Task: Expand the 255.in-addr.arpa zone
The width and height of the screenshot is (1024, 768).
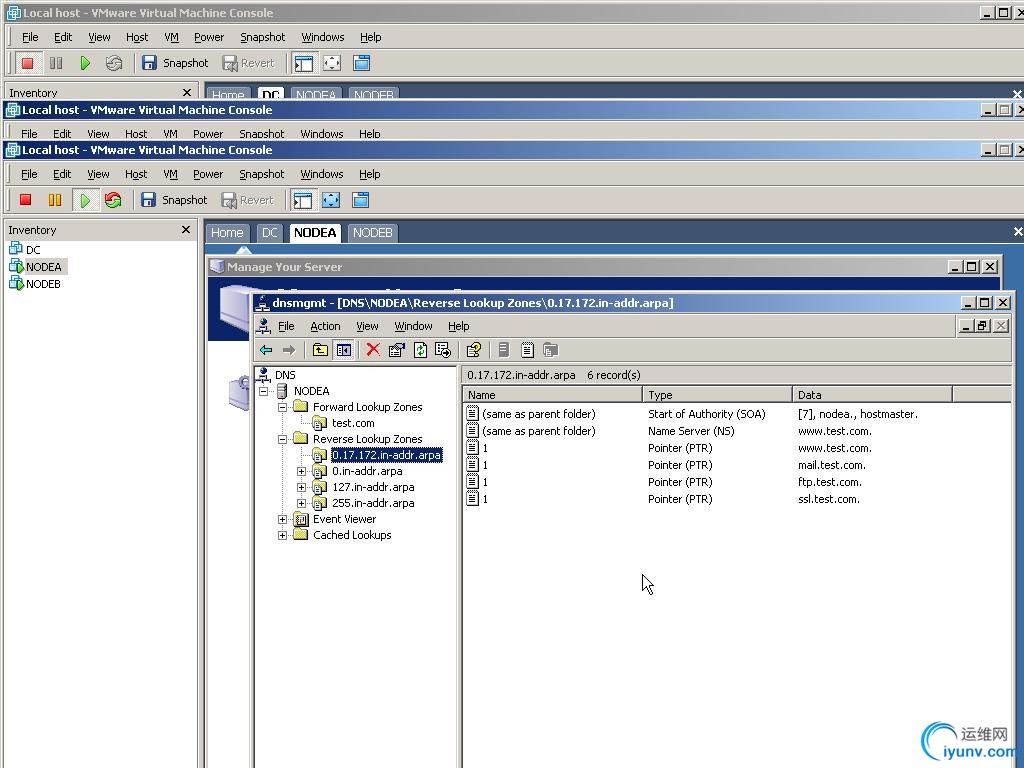Action: click(x=301, y=503)
